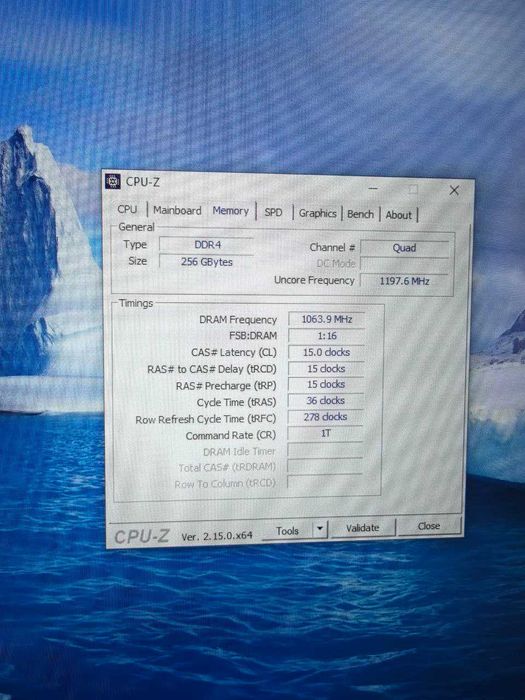Click the RAS# to CAS# Delay (tRCD) label
525x700 pixels.
(x=212, y=370)
